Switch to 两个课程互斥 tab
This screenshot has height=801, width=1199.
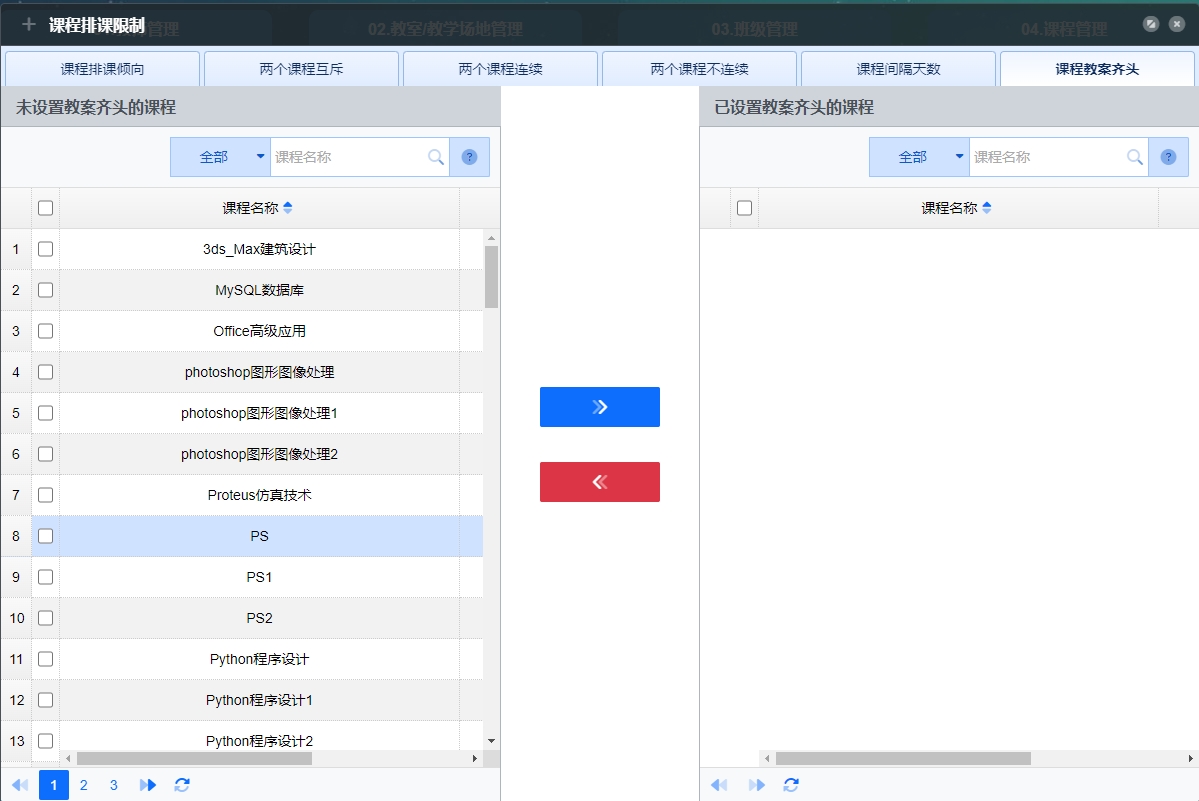(301, 69)
